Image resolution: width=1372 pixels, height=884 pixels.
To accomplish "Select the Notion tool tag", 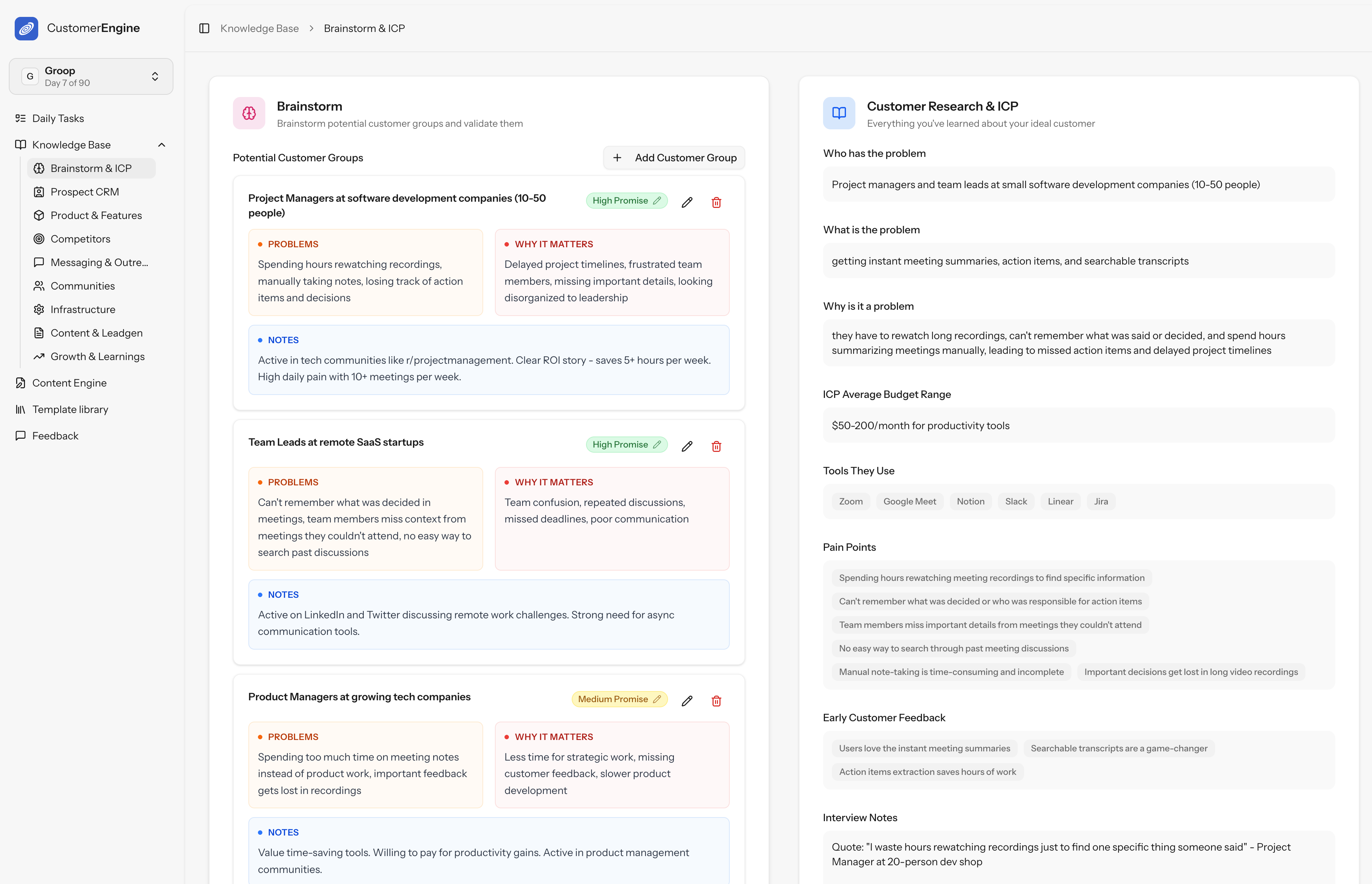I will pyautogui.click(x=970, y=501).
